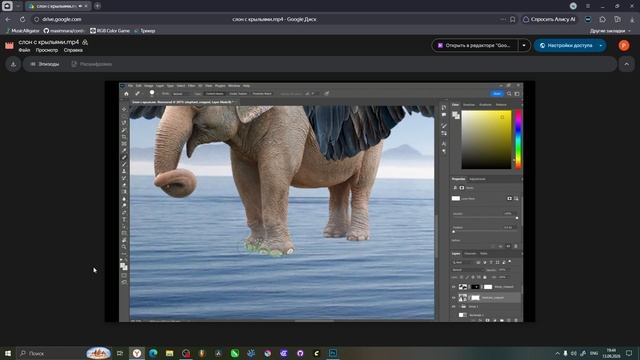Download the video with the download icon
The image size is (640, 360).
click(13, 64)
